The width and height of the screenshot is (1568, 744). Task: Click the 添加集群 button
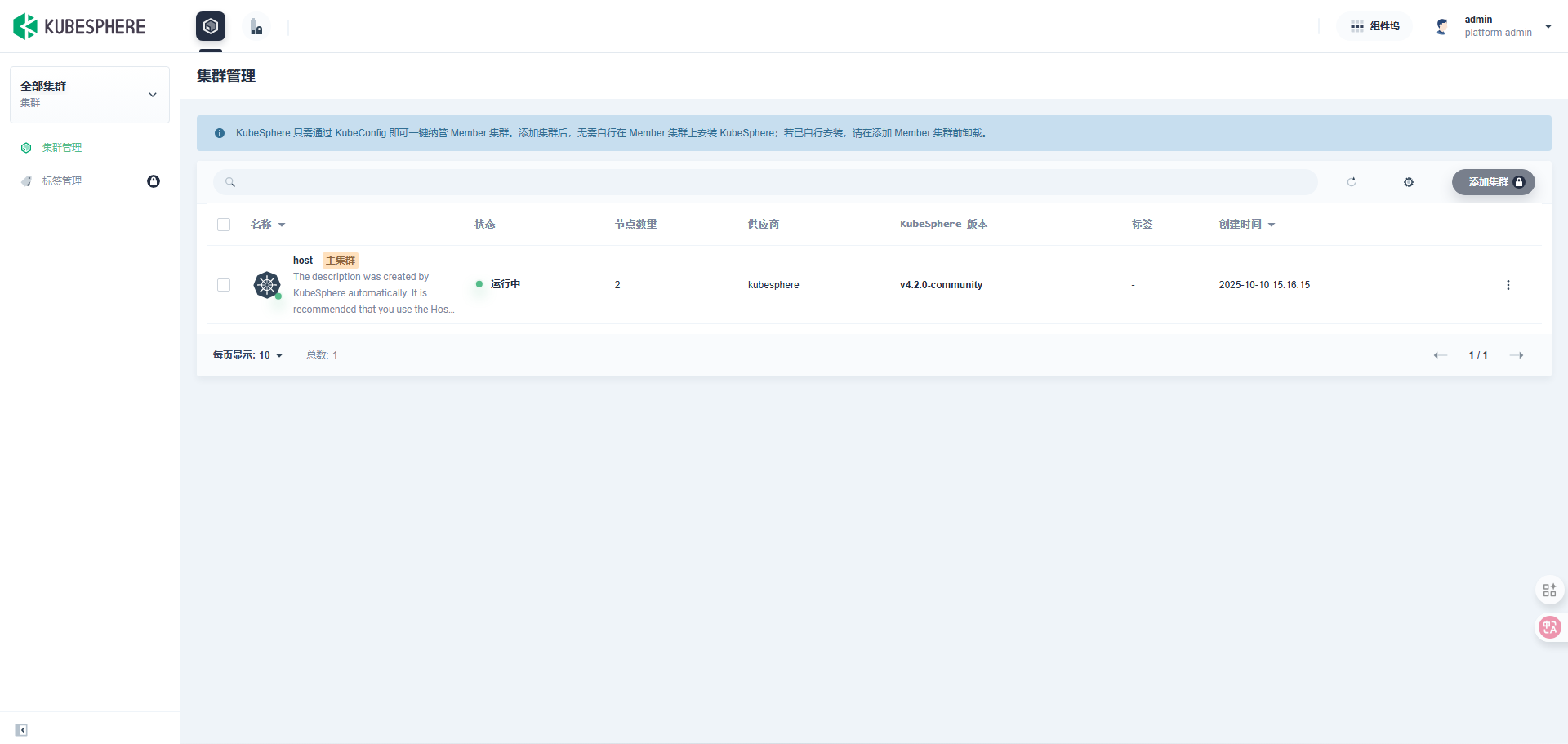1494,182
